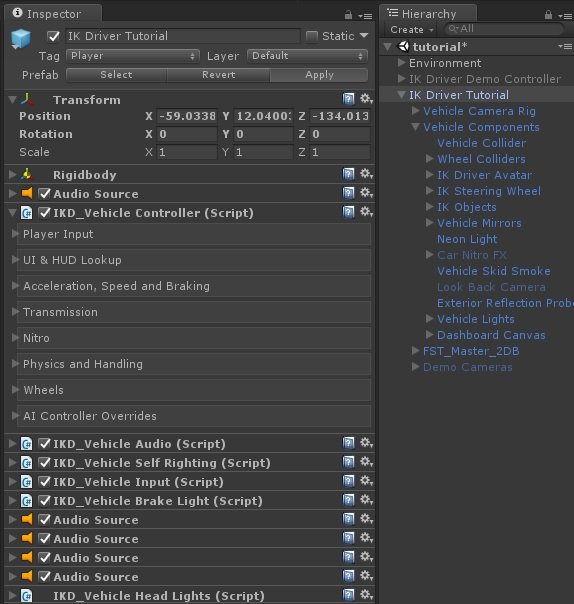
Task: Click the prefab Apply button
Action: (319, 75)
